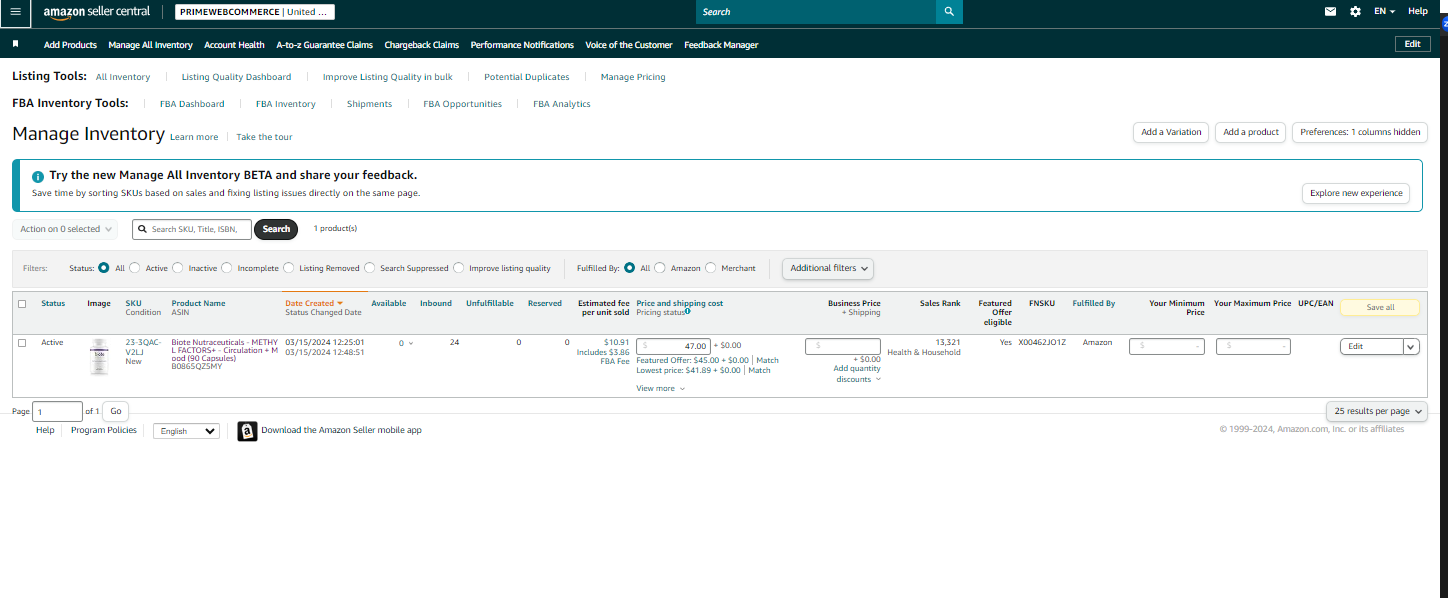1448x598 pixels.
Task: Select the Incomplete status filter
Action: click(227, 268)
